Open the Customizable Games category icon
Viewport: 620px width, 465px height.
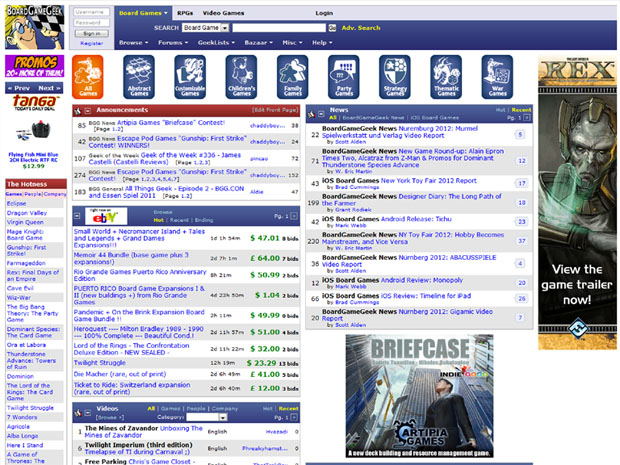[190, 77]
